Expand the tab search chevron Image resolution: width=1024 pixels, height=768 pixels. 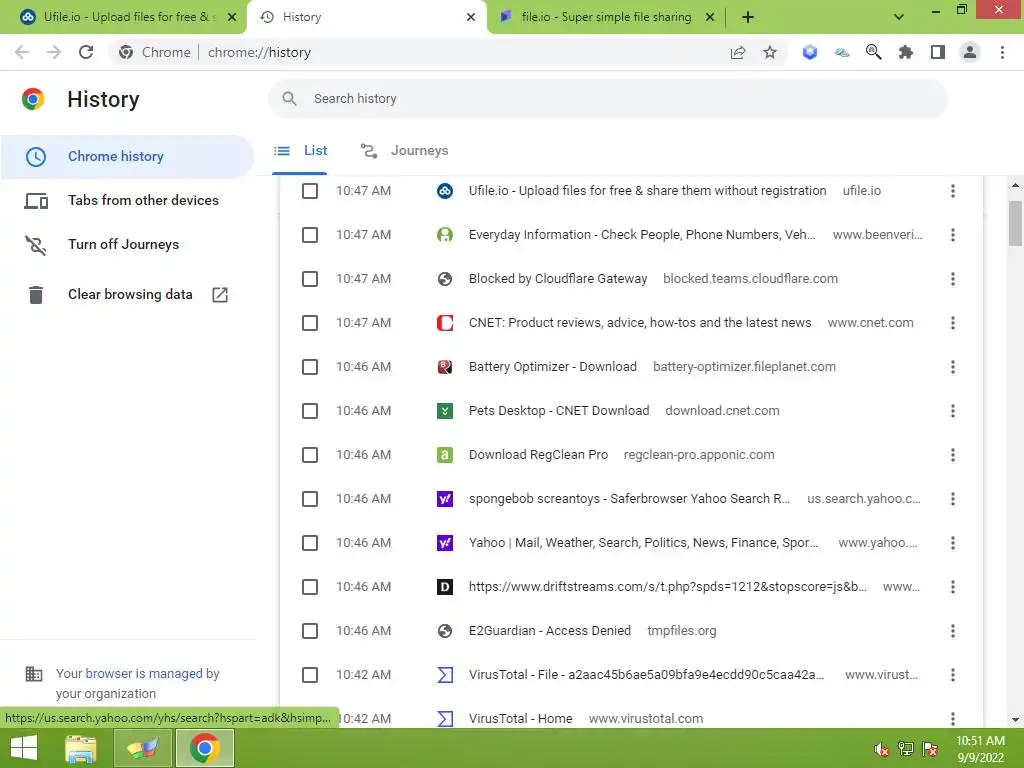tap(899, 17)
